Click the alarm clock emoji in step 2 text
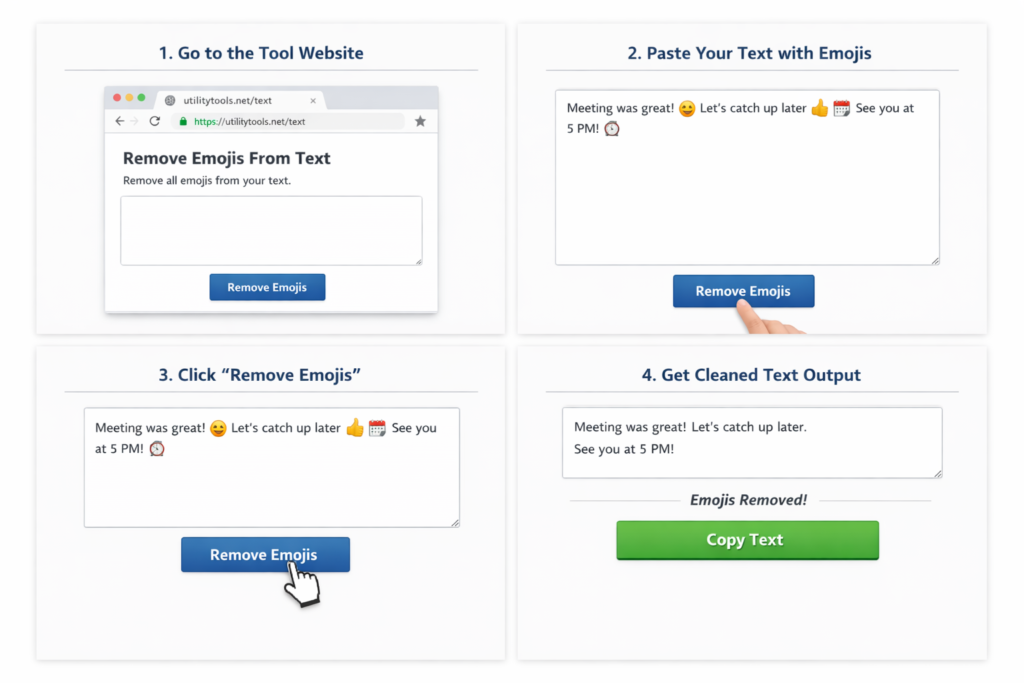The width and height of the screenshot is (1024, 683). point(612,129)
